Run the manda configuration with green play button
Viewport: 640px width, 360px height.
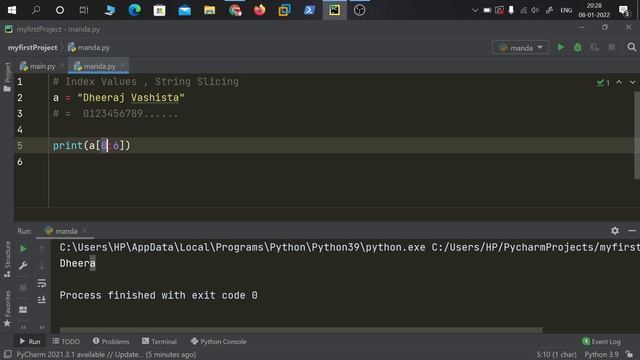pyautogui.click(x=561, y=47)
